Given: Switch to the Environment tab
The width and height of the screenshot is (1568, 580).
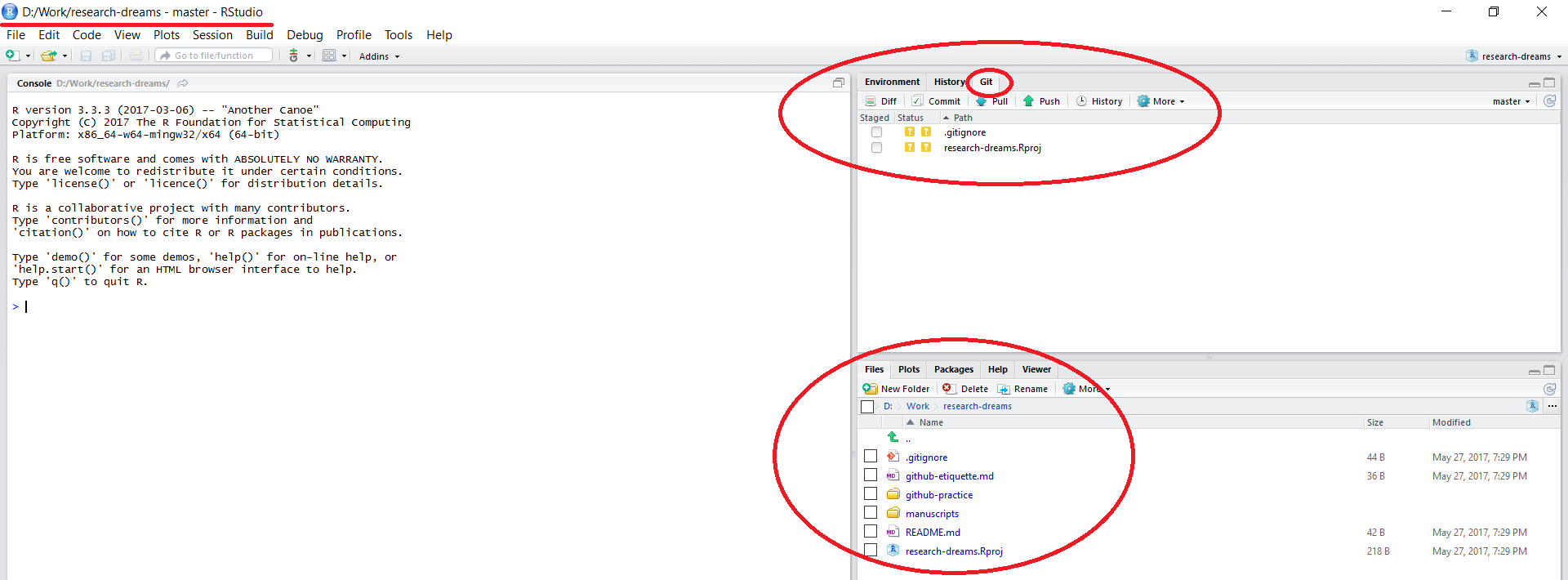Looking at the screenshot, I should (x=892, y=82).
